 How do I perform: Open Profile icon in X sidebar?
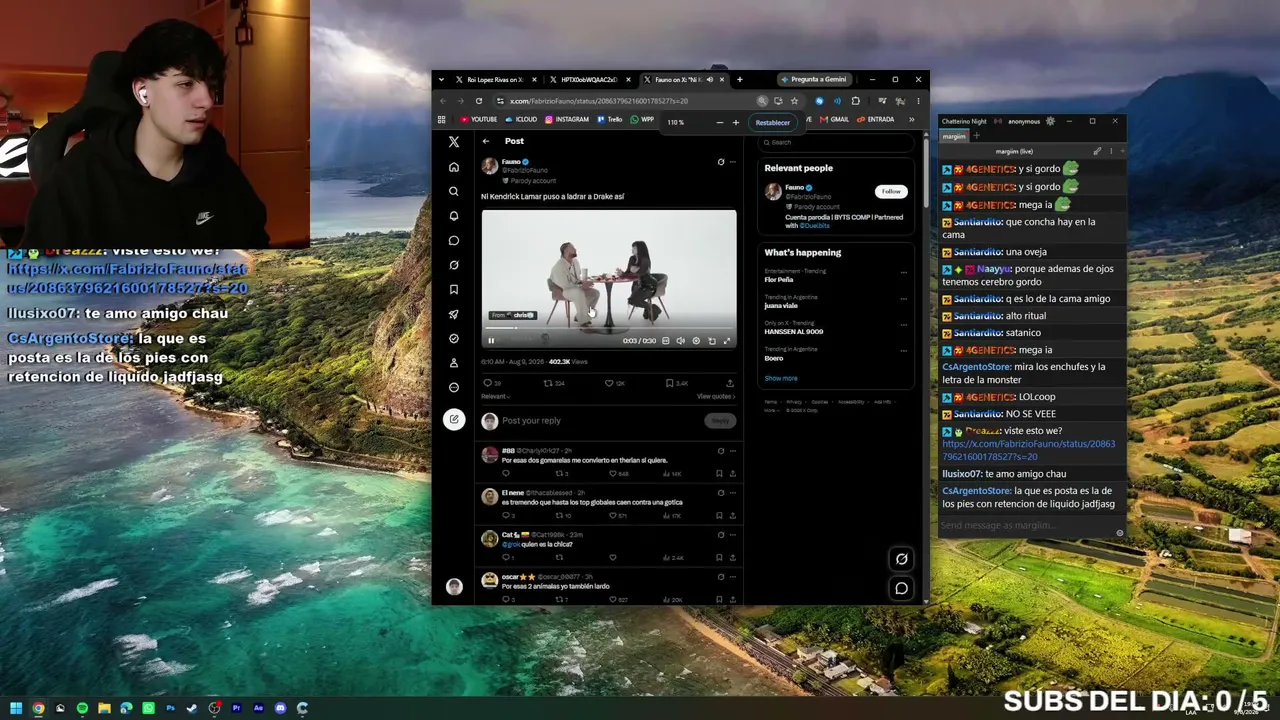[454, 363]
